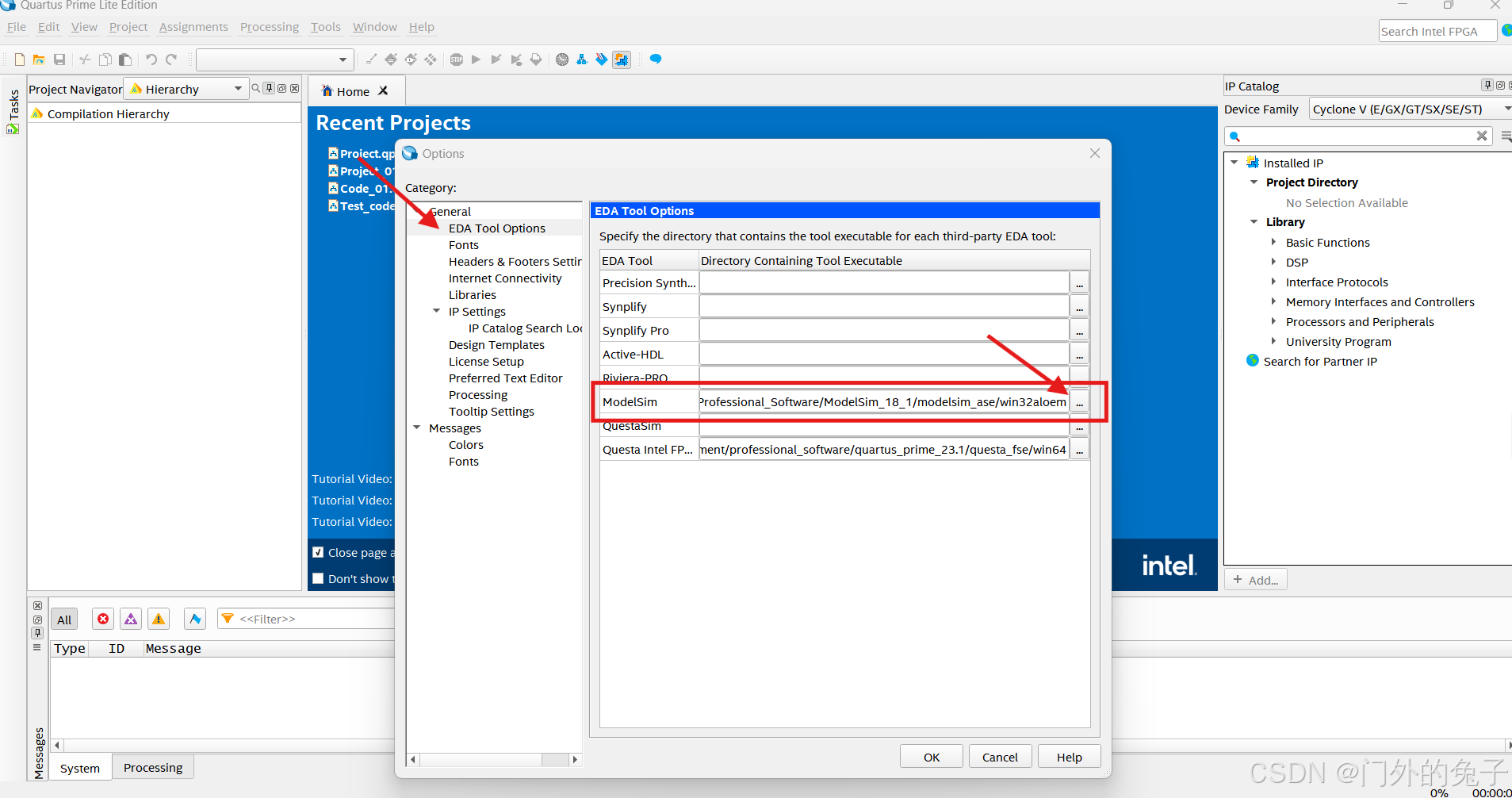
Task: Open the Hierarchy dropdown in Project Navigator
Action: (186, 89)
